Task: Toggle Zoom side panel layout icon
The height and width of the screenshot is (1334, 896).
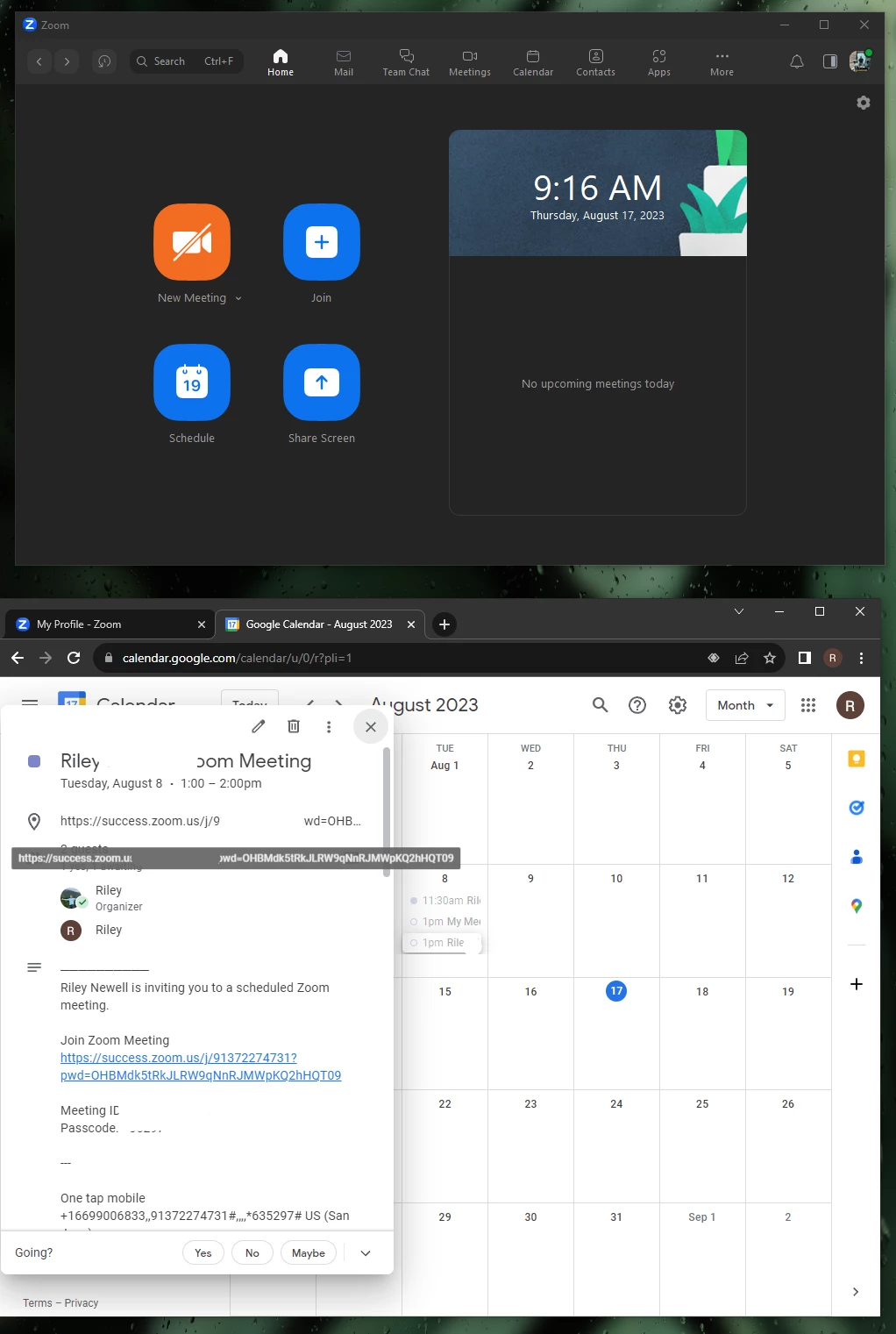Action: (830, 61)
